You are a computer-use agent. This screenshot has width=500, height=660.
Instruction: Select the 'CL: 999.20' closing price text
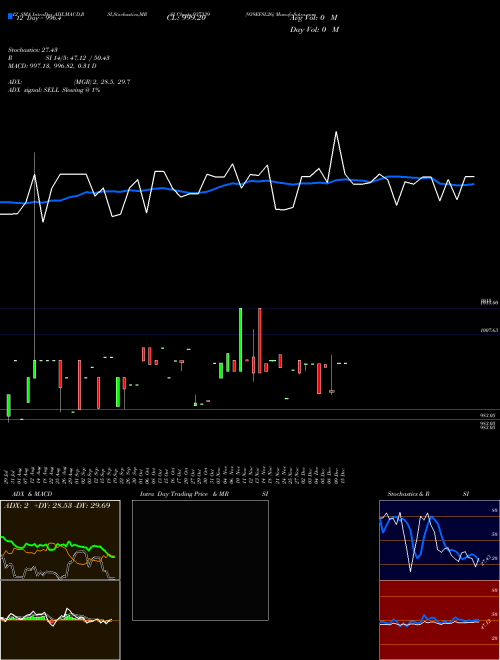tap(186, 18)
